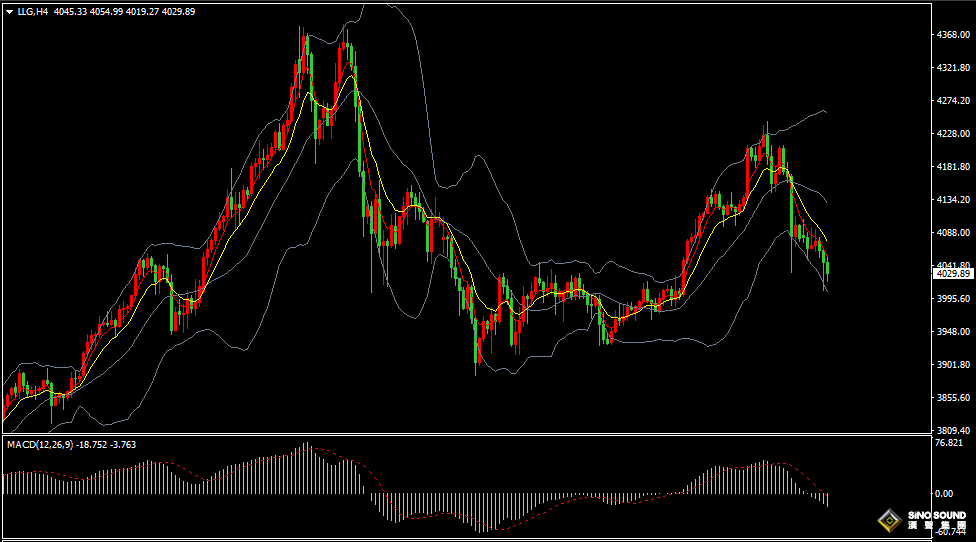The image size is (976, 542).
Task: Click the current price tag 4029.89
Action: 952,273
